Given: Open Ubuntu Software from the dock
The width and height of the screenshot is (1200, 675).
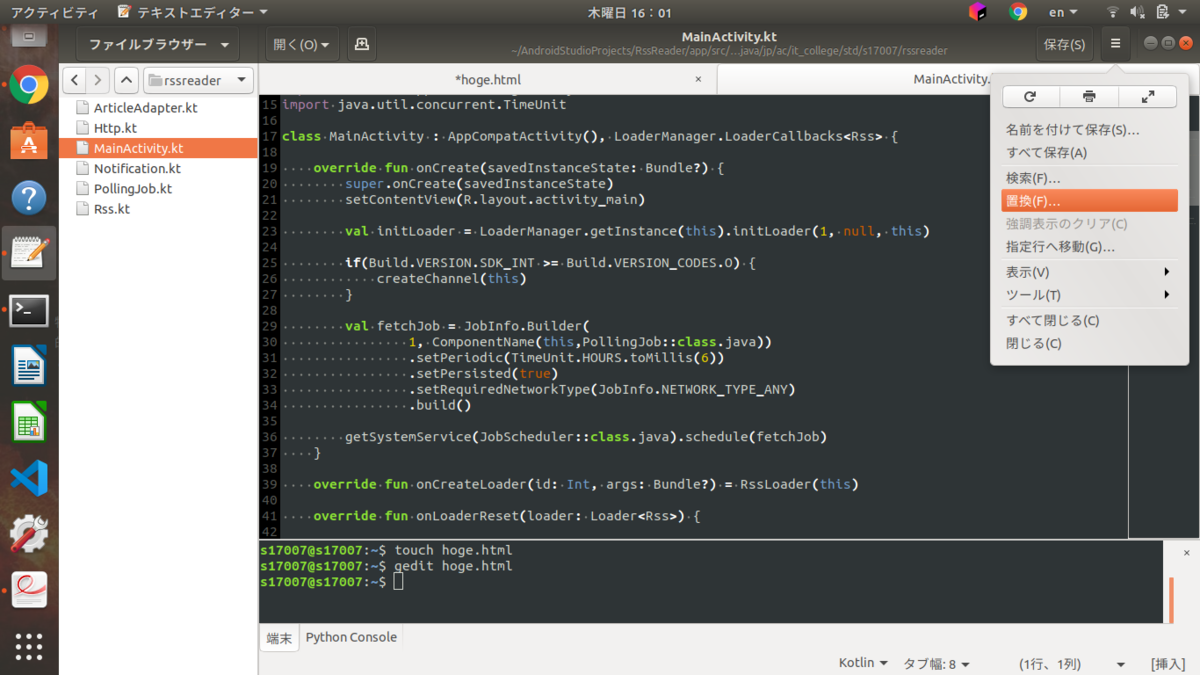Looking at the screenshot, I should (x=29, y=141).
